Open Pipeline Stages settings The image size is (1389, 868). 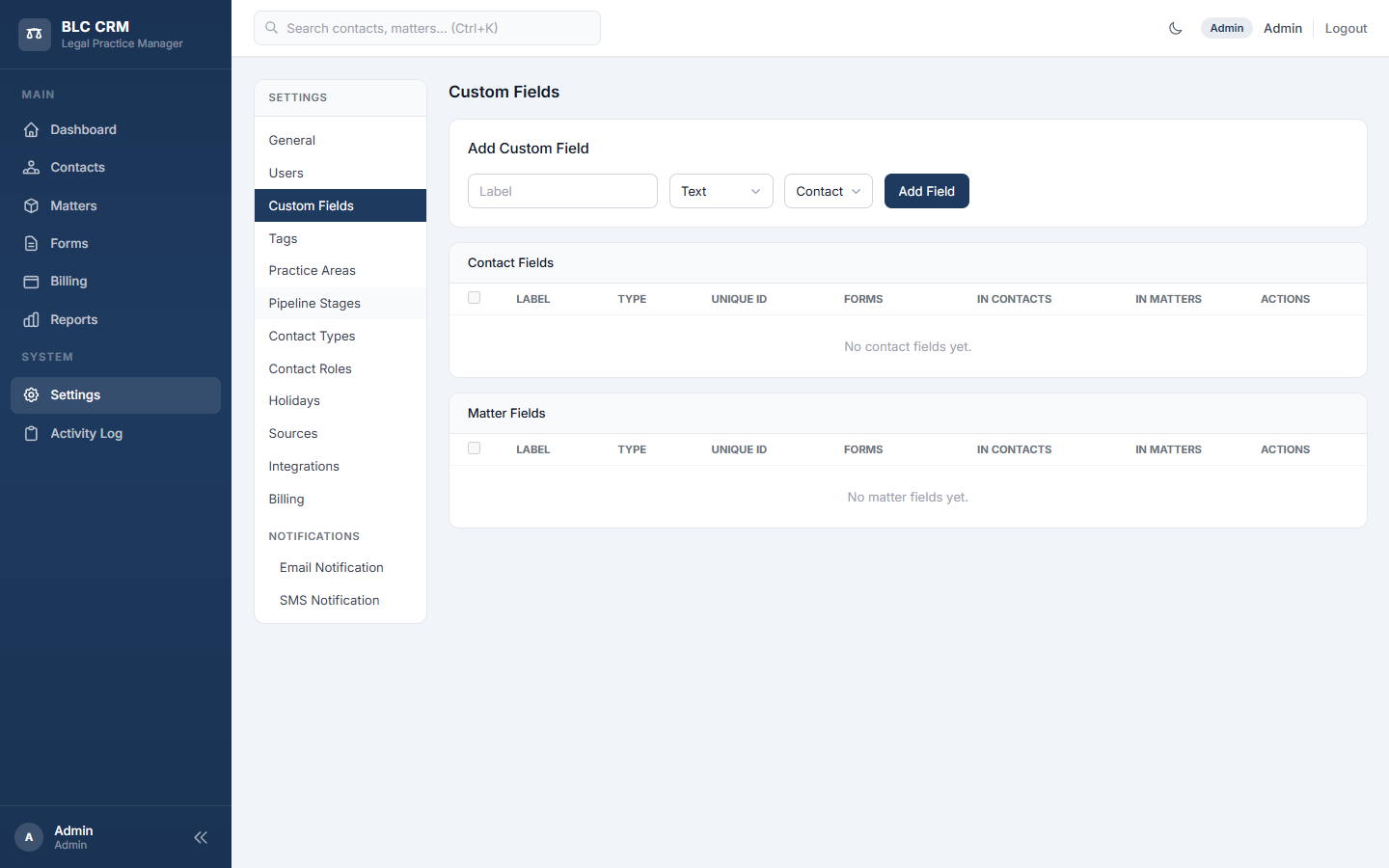[340, 304]
